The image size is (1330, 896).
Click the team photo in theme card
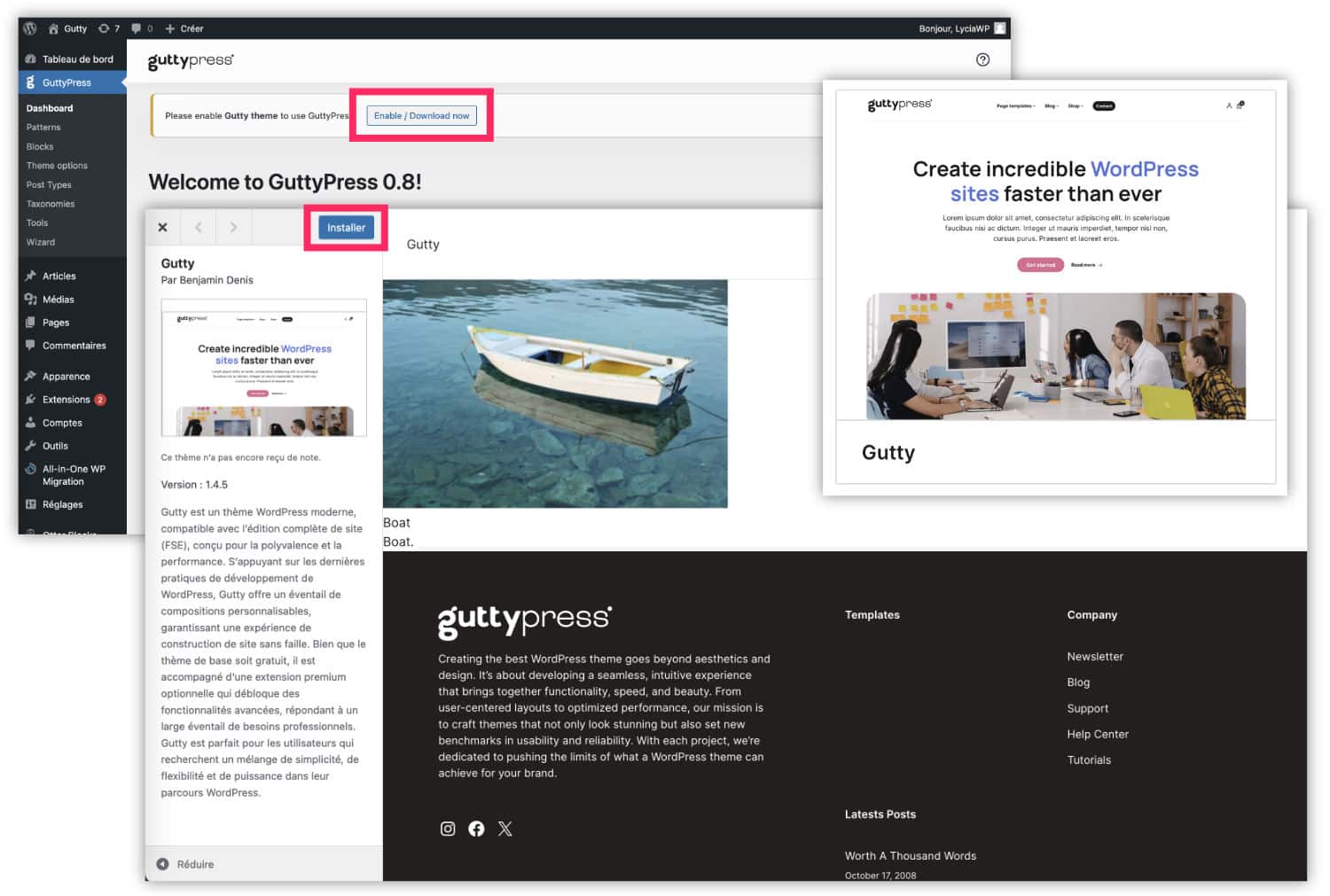pyautogui.click(x=1056, y=355)
